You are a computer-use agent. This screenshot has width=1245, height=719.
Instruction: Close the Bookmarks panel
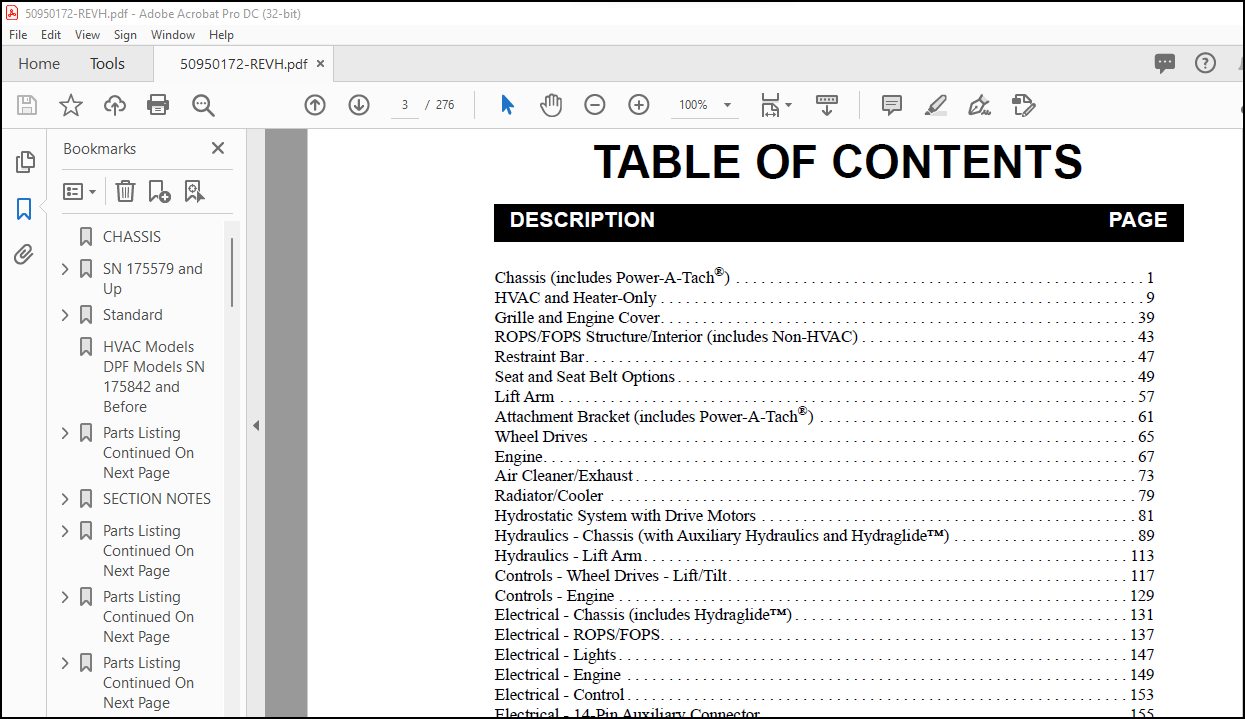(x=218, y=148)
